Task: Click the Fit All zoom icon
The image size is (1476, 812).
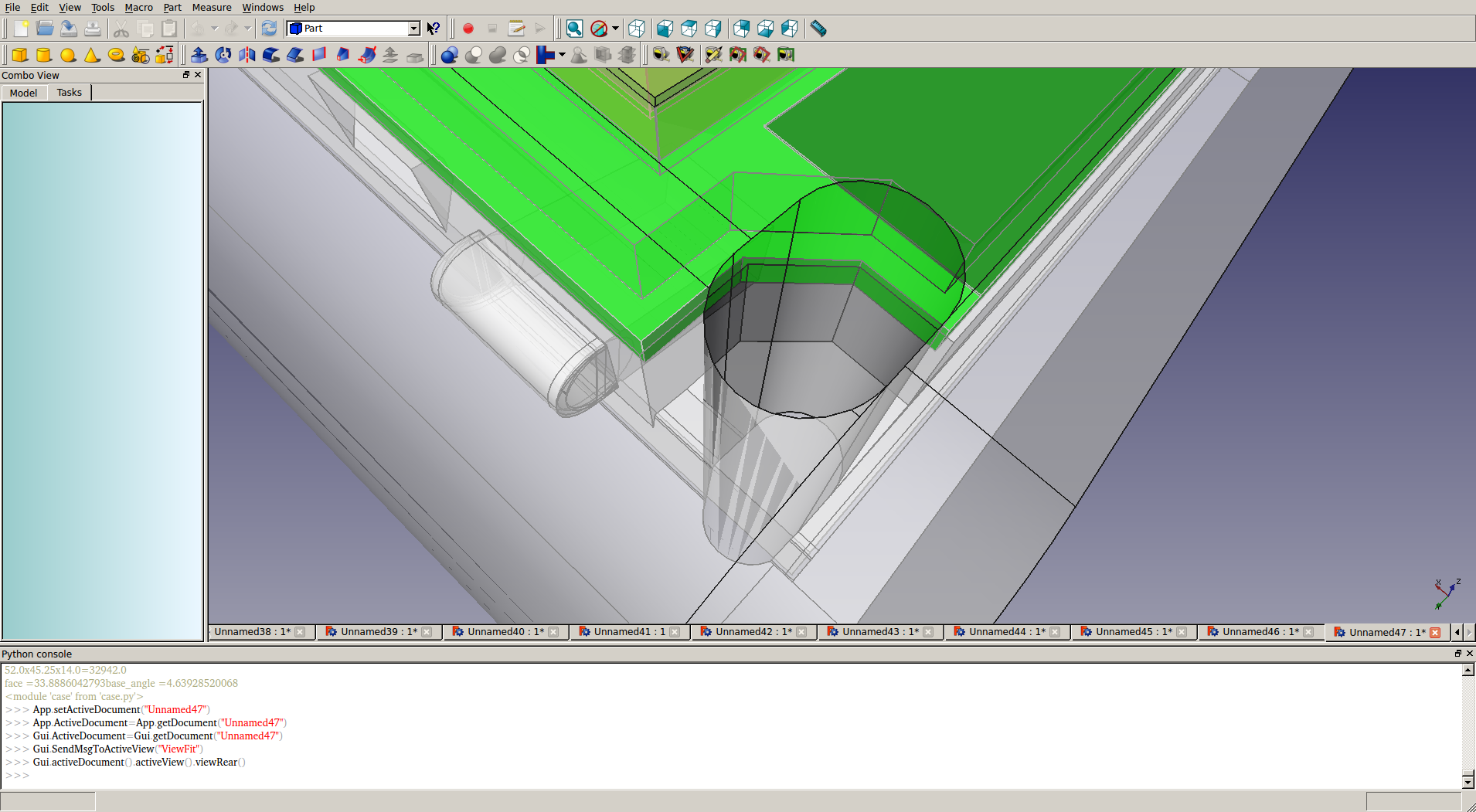Action: click(x=574, y=29)
